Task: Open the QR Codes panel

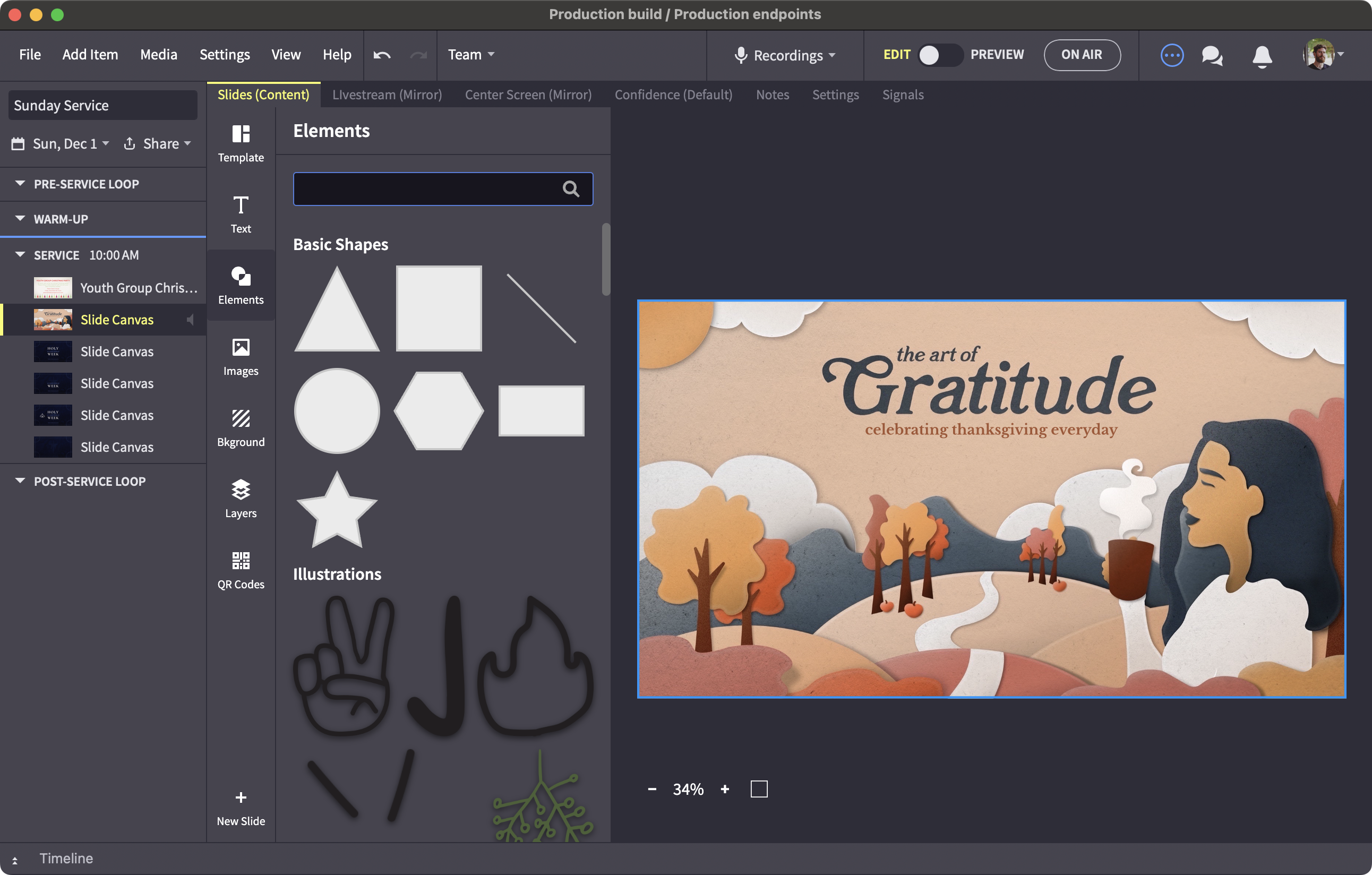Action: tap(241, 570)
